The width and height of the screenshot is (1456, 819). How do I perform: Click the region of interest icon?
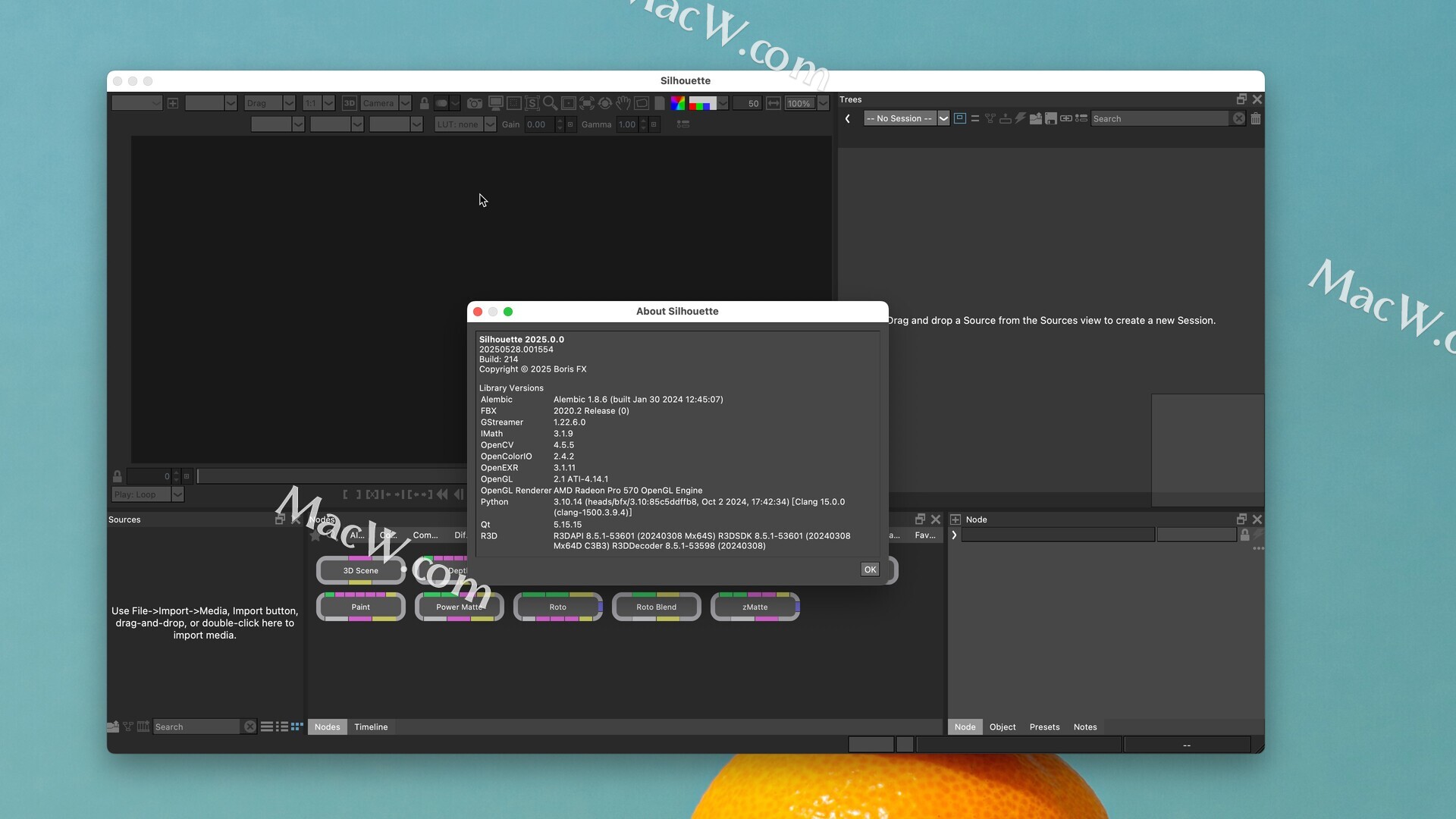[514, 103]
